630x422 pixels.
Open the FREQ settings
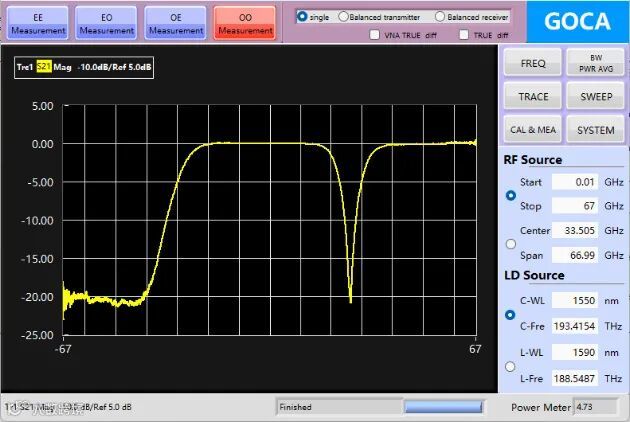tap(533, 63)
